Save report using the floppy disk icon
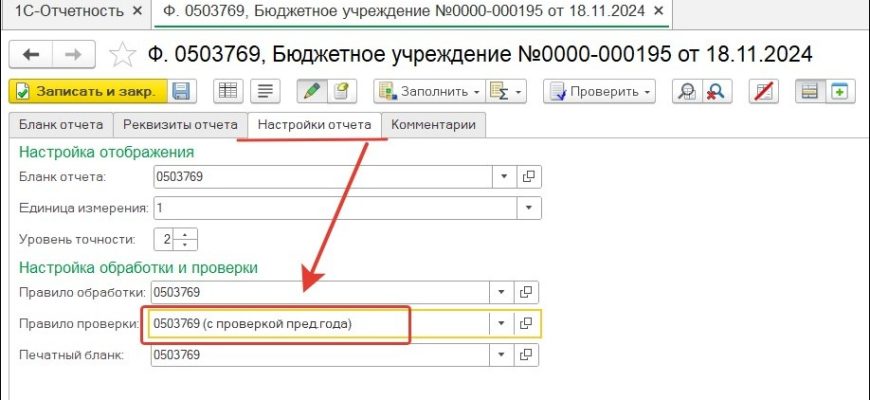Image resolution: width=870 pixels, height=400 pixels. pos(182,91)
